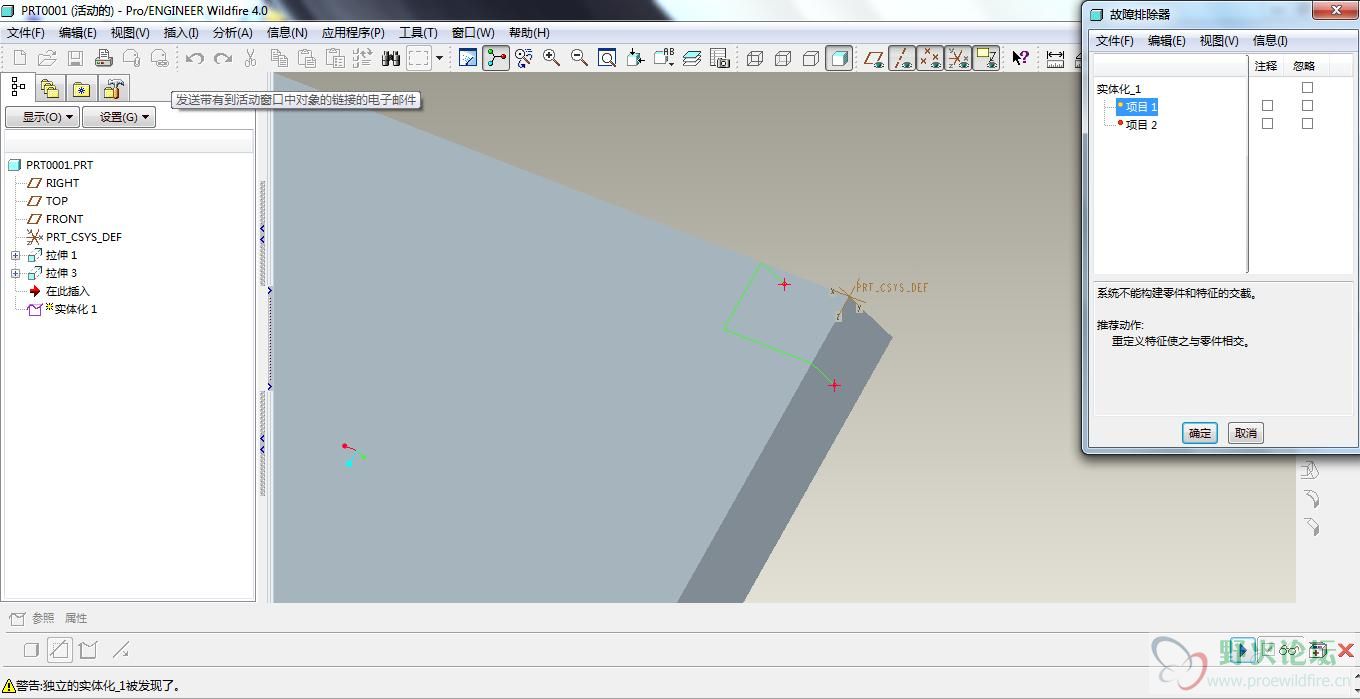
Task: Click the Refit to screen icon
Action: [x=607, y=58]
